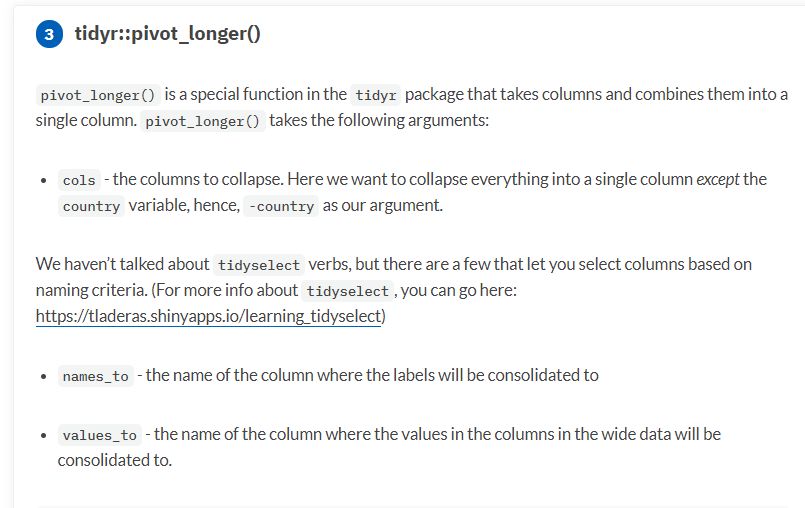This screenshot has width=805, height=508.
Task: Click the tidyr::pivot_longer() section heading
Action: click(167, 34)
